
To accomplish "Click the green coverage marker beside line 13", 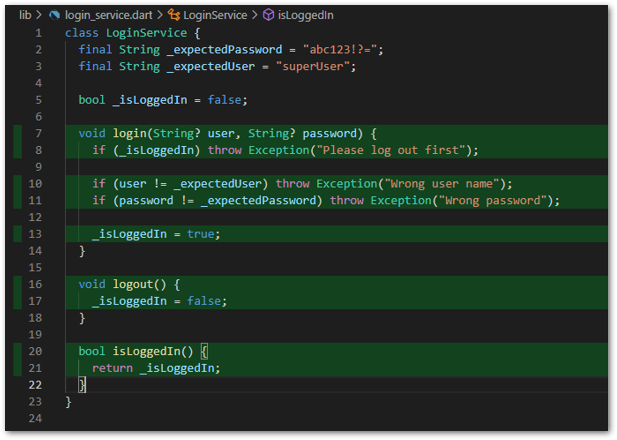I will click(17, 234).
